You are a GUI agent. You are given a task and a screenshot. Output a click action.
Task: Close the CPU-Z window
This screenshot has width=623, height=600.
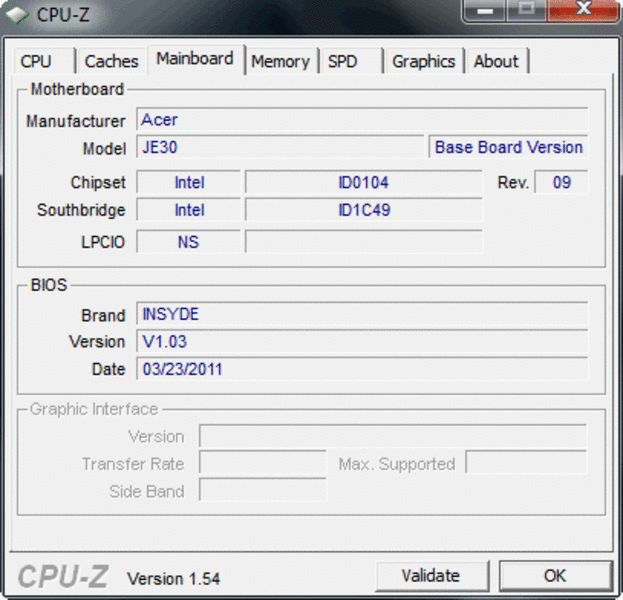click(x=583, y=10)
